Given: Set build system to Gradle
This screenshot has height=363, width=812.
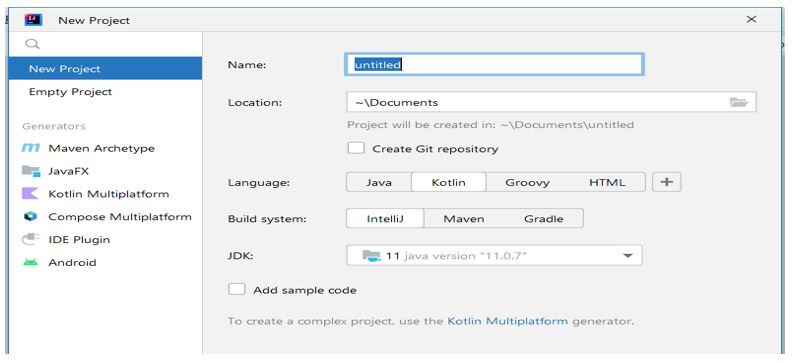Looking at the screenshot, I should (x=543, y=219).
